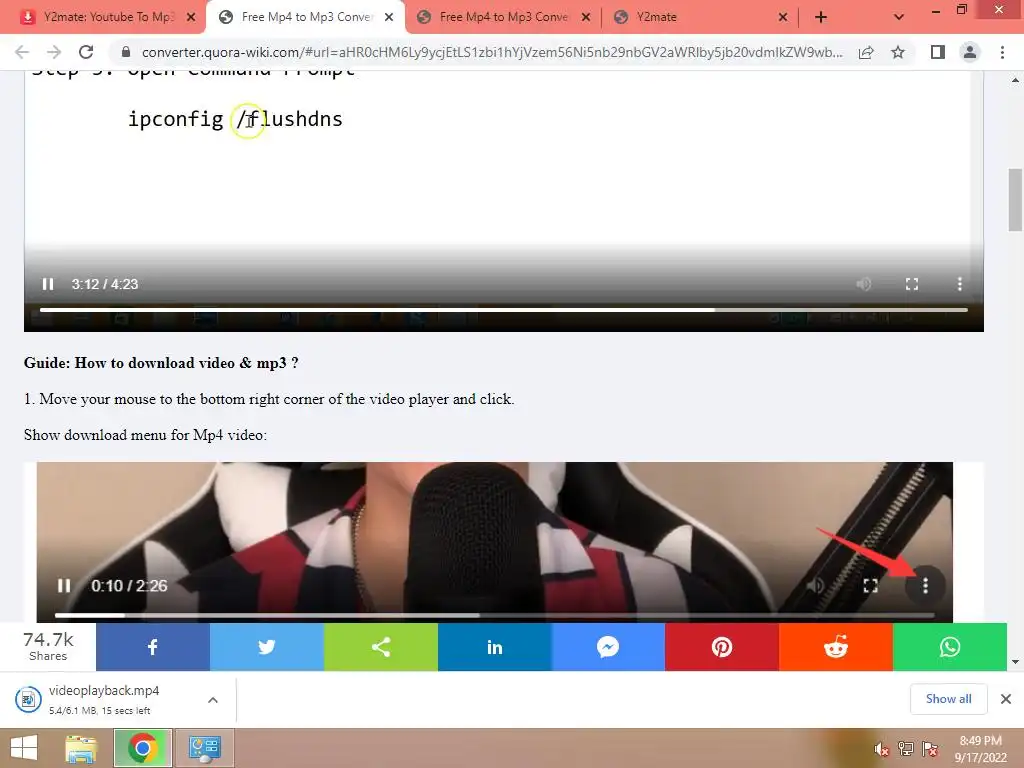
Task: Go forward to the next page
Action: pos(54,52)
